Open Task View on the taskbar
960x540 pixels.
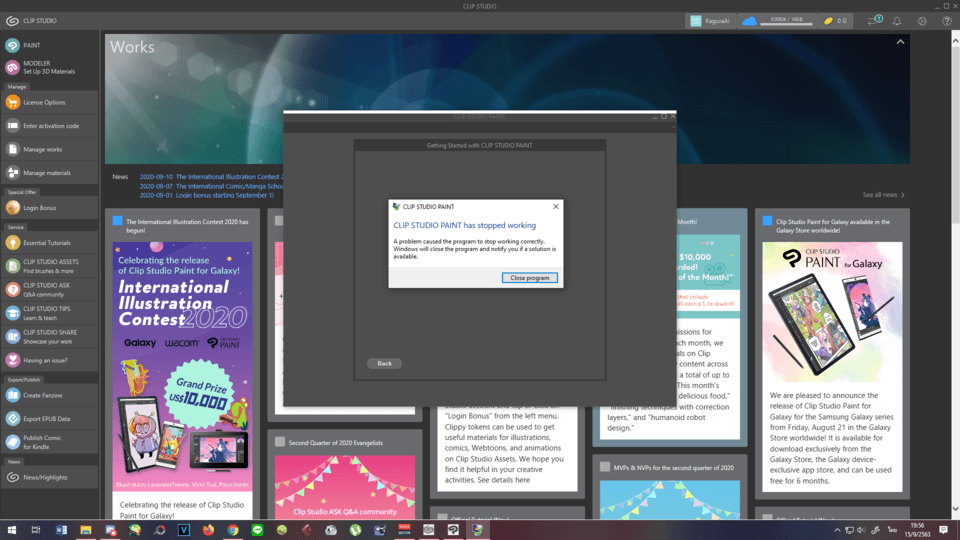tap(36, 530)
